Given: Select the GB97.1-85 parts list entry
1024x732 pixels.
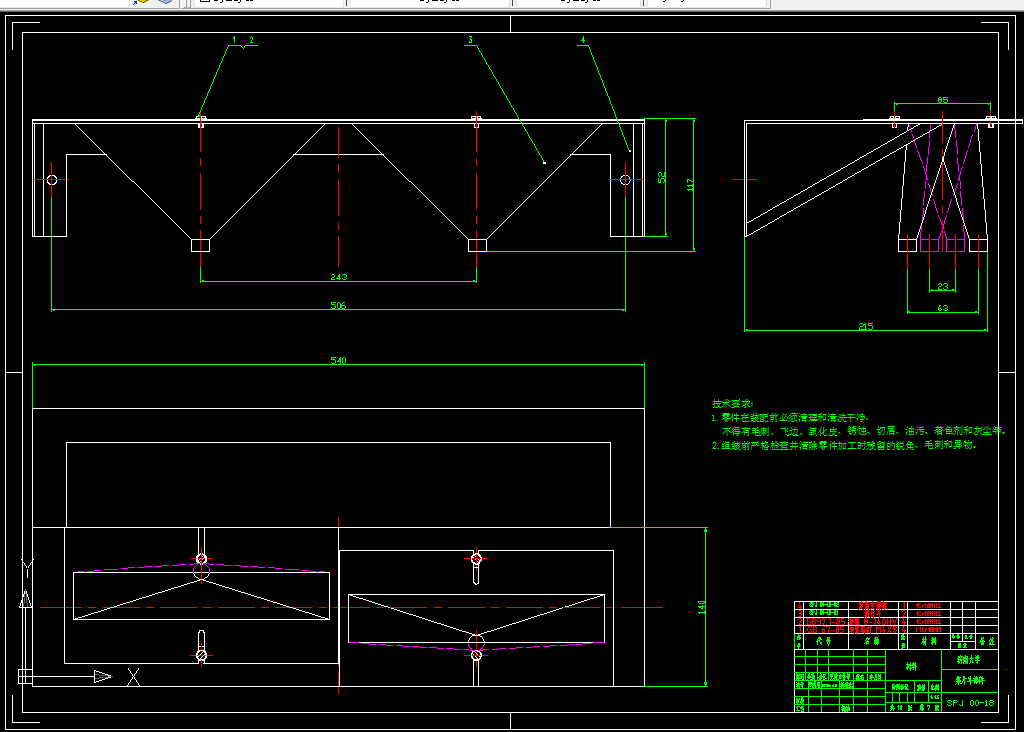Looking at the screenshot, I should [827, 622].
